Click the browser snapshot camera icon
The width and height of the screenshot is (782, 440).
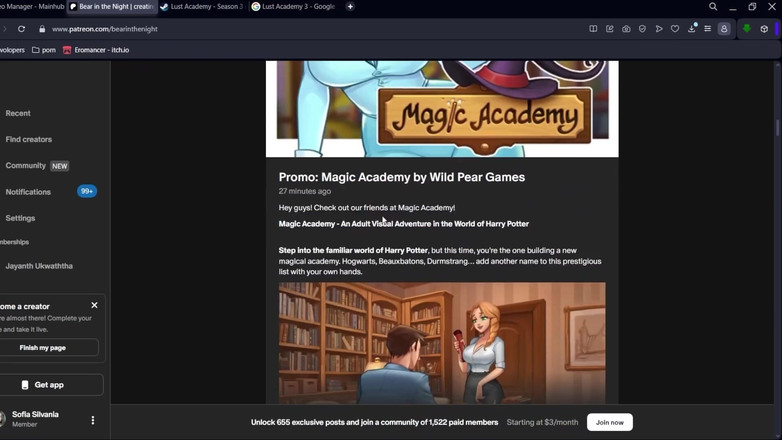tap(626, 29)
